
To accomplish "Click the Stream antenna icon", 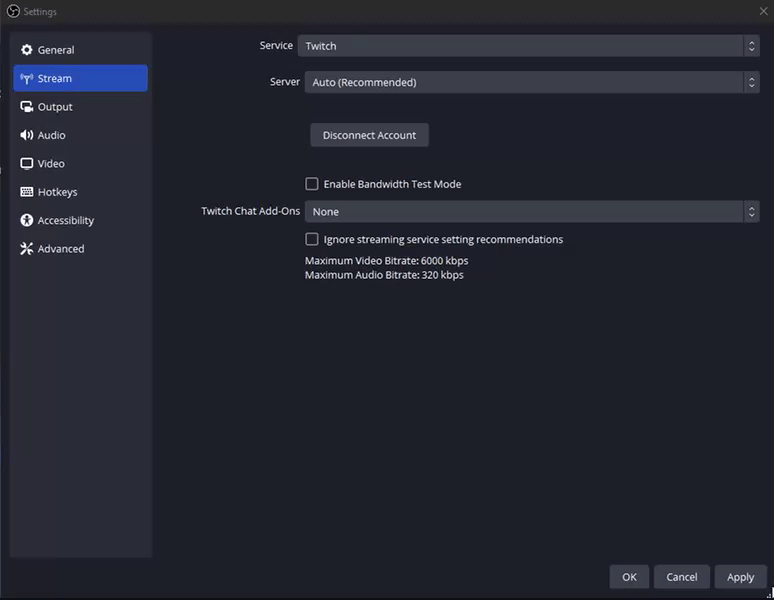I will point(27,78).
